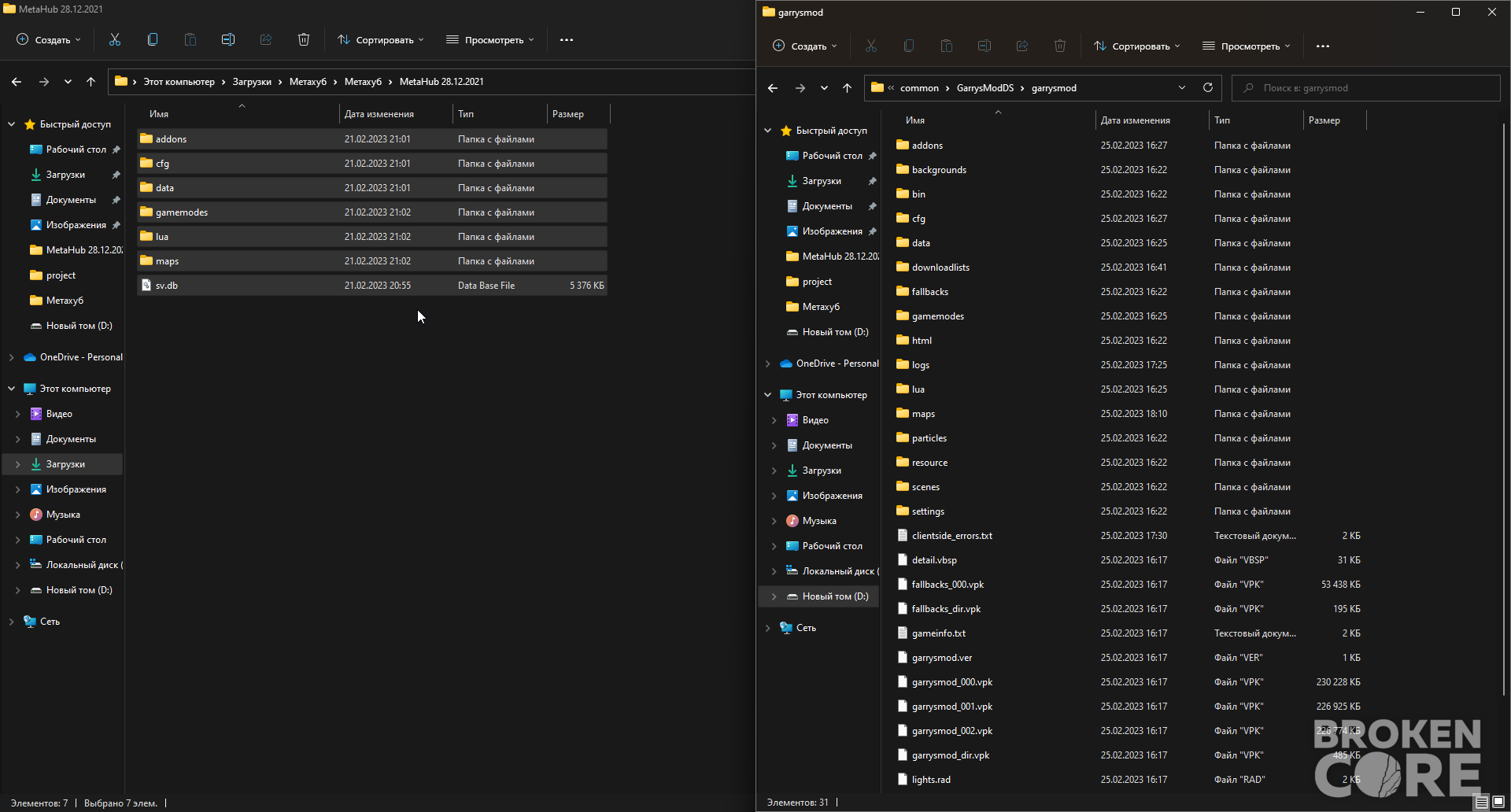Viewport: 1511px width, 812px height.
Task: Collapse Быстрый доступ in MetaHub sidebar
Action: coord(11,124)
